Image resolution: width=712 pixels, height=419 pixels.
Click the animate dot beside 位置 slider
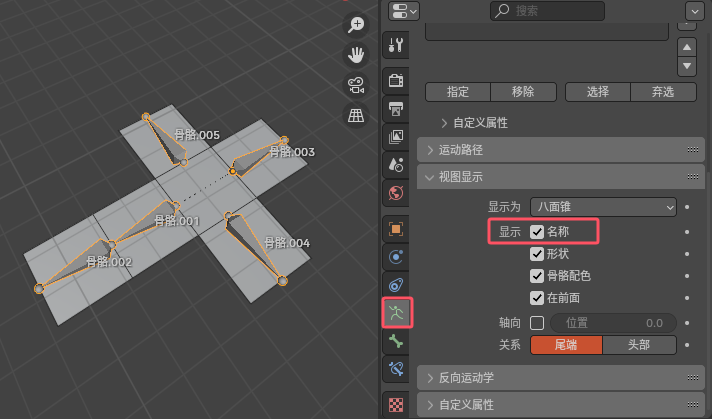point(687,323)
